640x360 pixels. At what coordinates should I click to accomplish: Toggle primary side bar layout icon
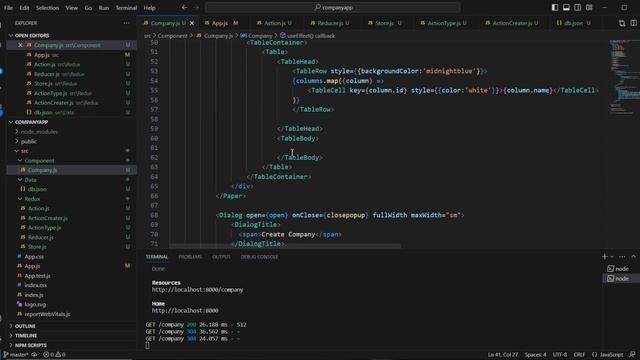tap(555, 7)
